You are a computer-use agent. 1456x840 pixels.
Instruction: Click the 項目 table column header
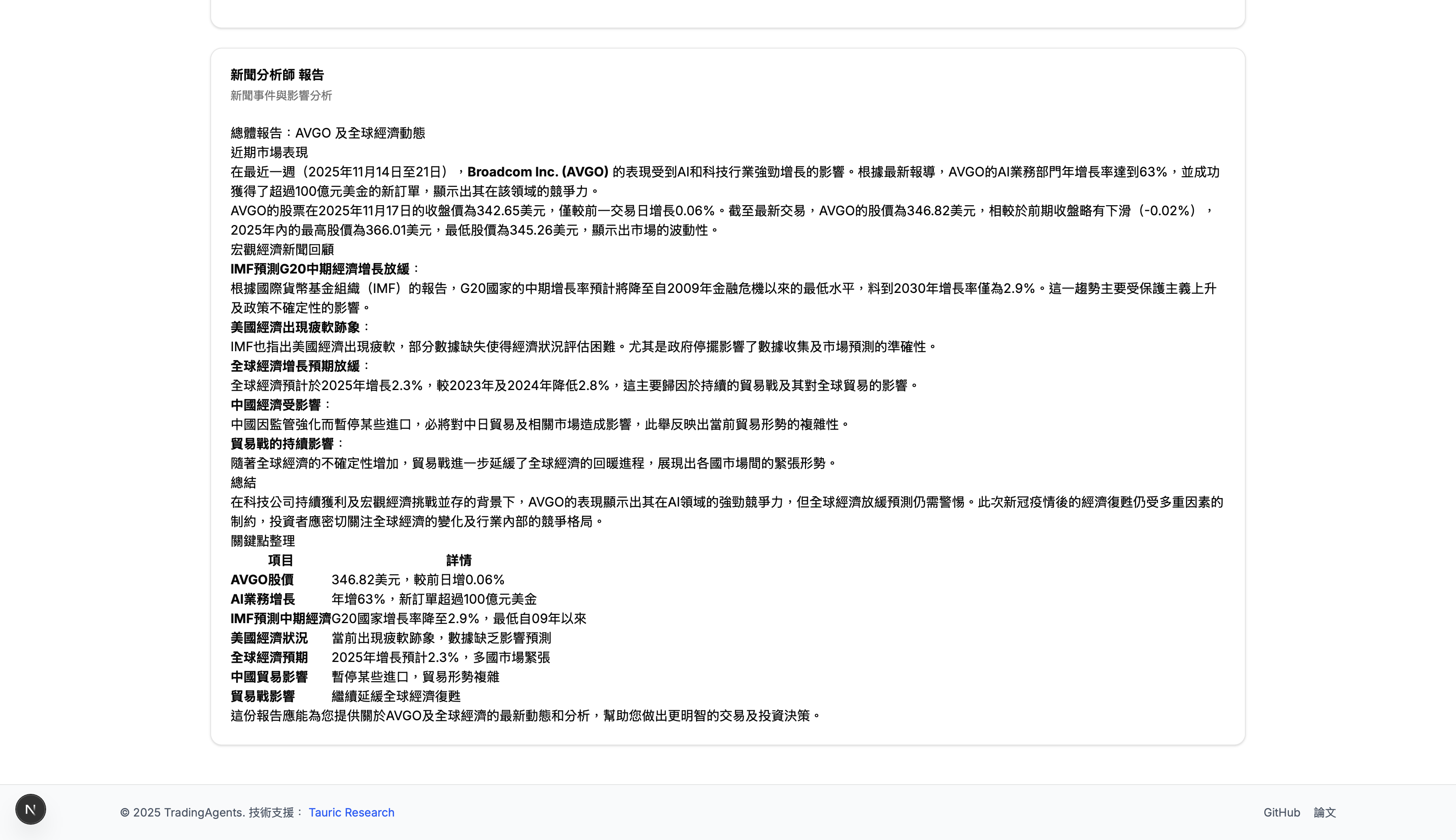(281, 560)
